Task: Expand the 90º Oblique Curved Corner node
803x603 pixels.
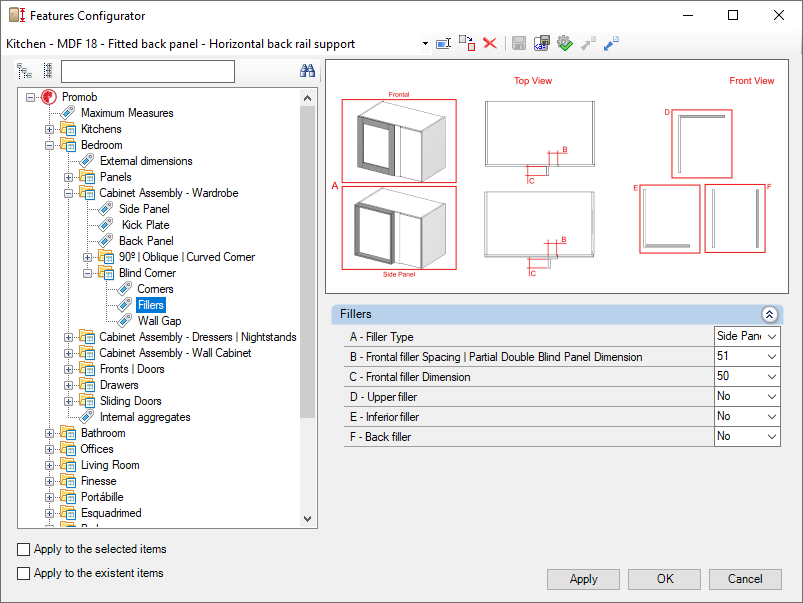Action: pos(88,257)
